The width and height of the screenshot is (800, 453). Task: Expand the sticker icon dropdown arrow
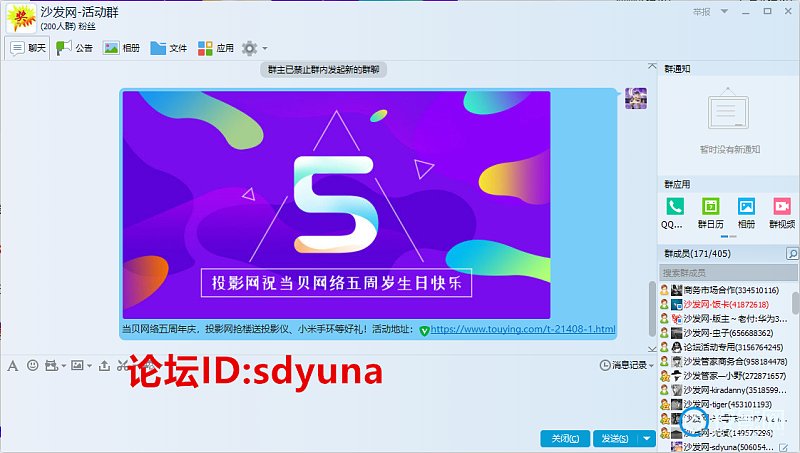(63, 366)
